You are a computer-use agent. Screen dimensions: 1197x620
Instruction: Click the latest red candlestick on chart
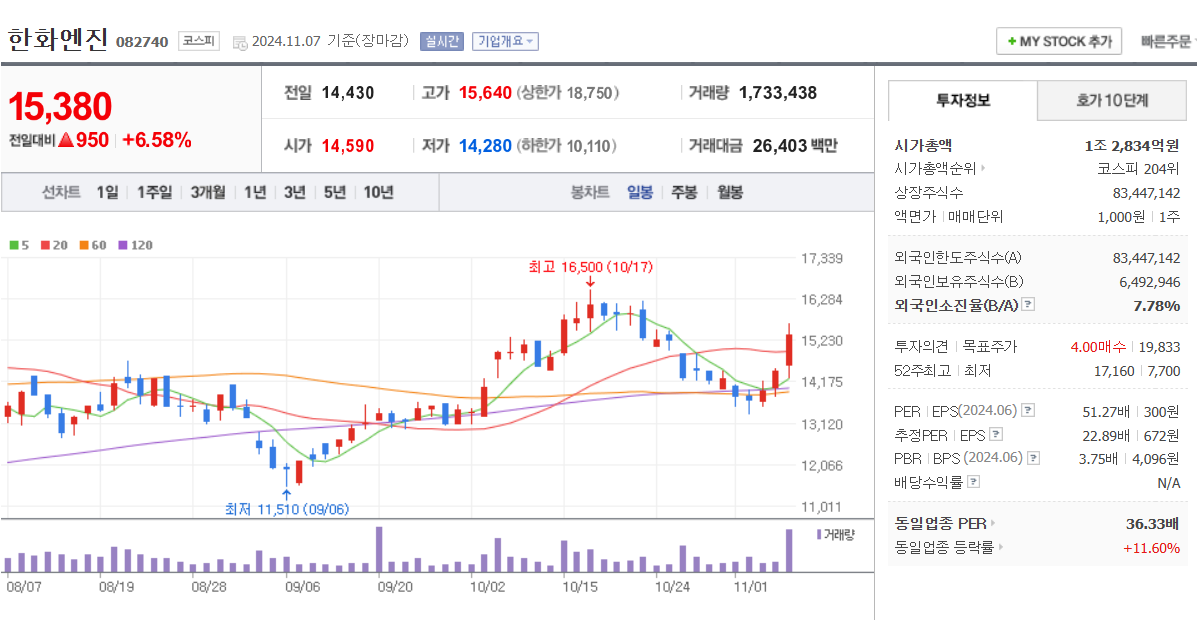789,352
